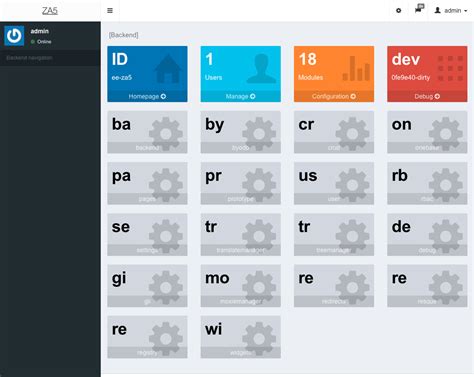This screenshot has width=474, height=377.
Task: Click Manage on the Users tile
Action: pos(241,96)
